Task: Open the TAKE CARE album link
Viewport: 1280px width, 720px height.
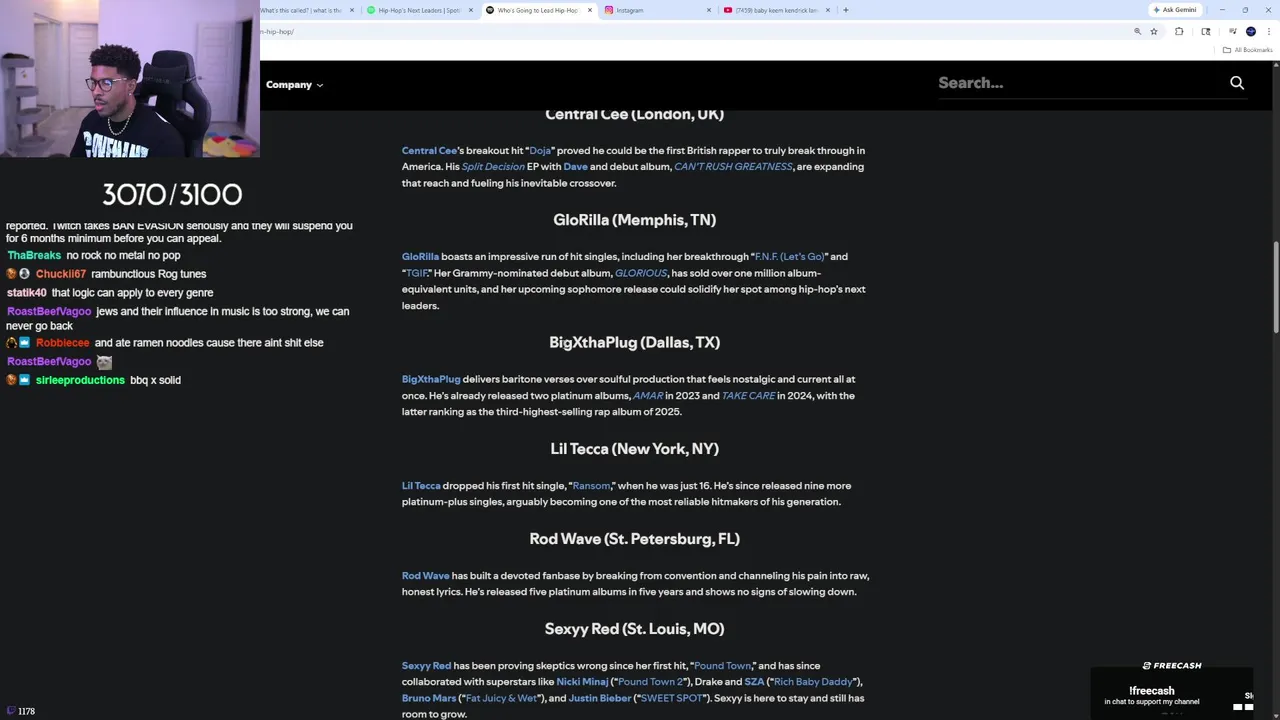Action: (x=748, y=396)
